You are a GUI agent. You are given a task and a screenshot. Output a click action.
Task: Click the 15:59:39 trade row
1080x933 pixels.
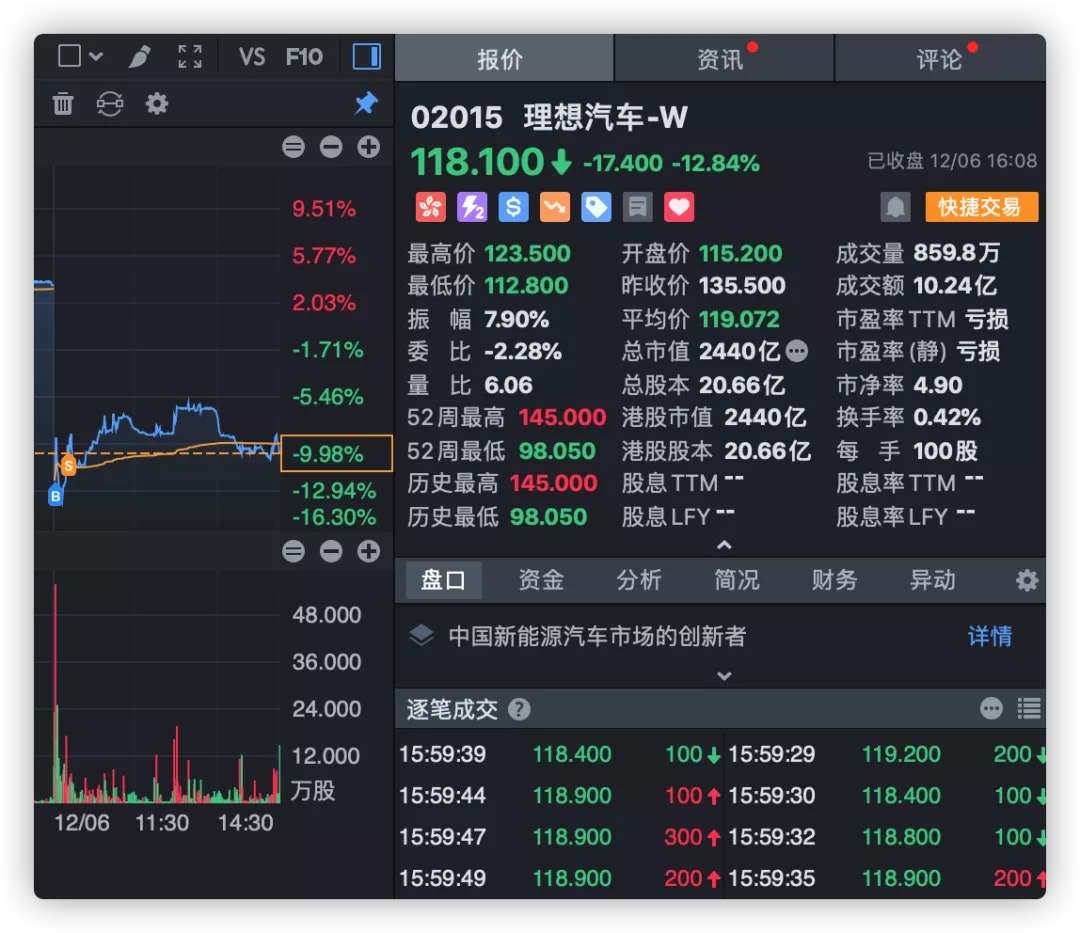[559, 754]
